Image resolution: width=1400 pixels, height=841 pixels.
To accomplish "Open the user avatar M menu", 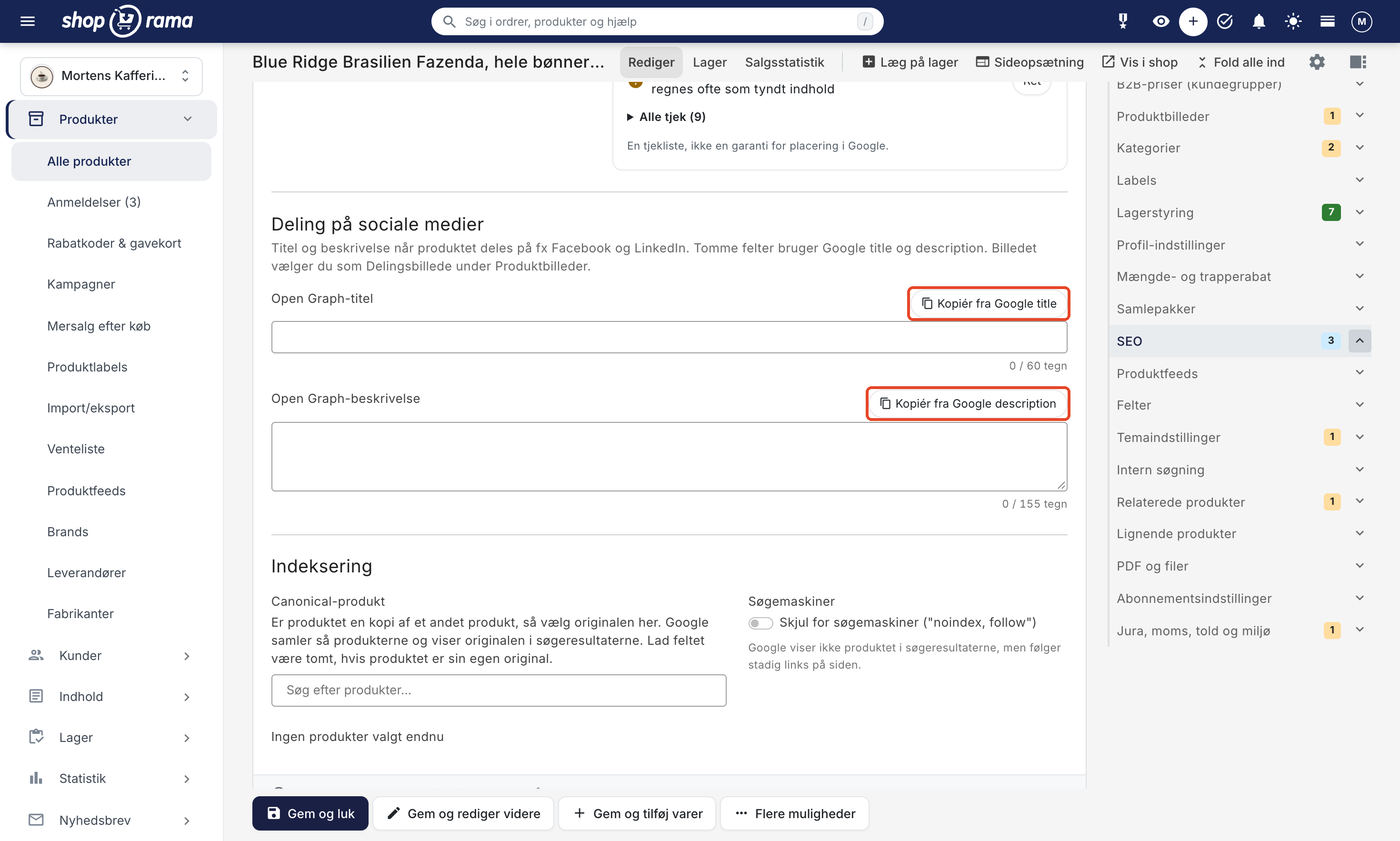I will tap(1362, 21).
